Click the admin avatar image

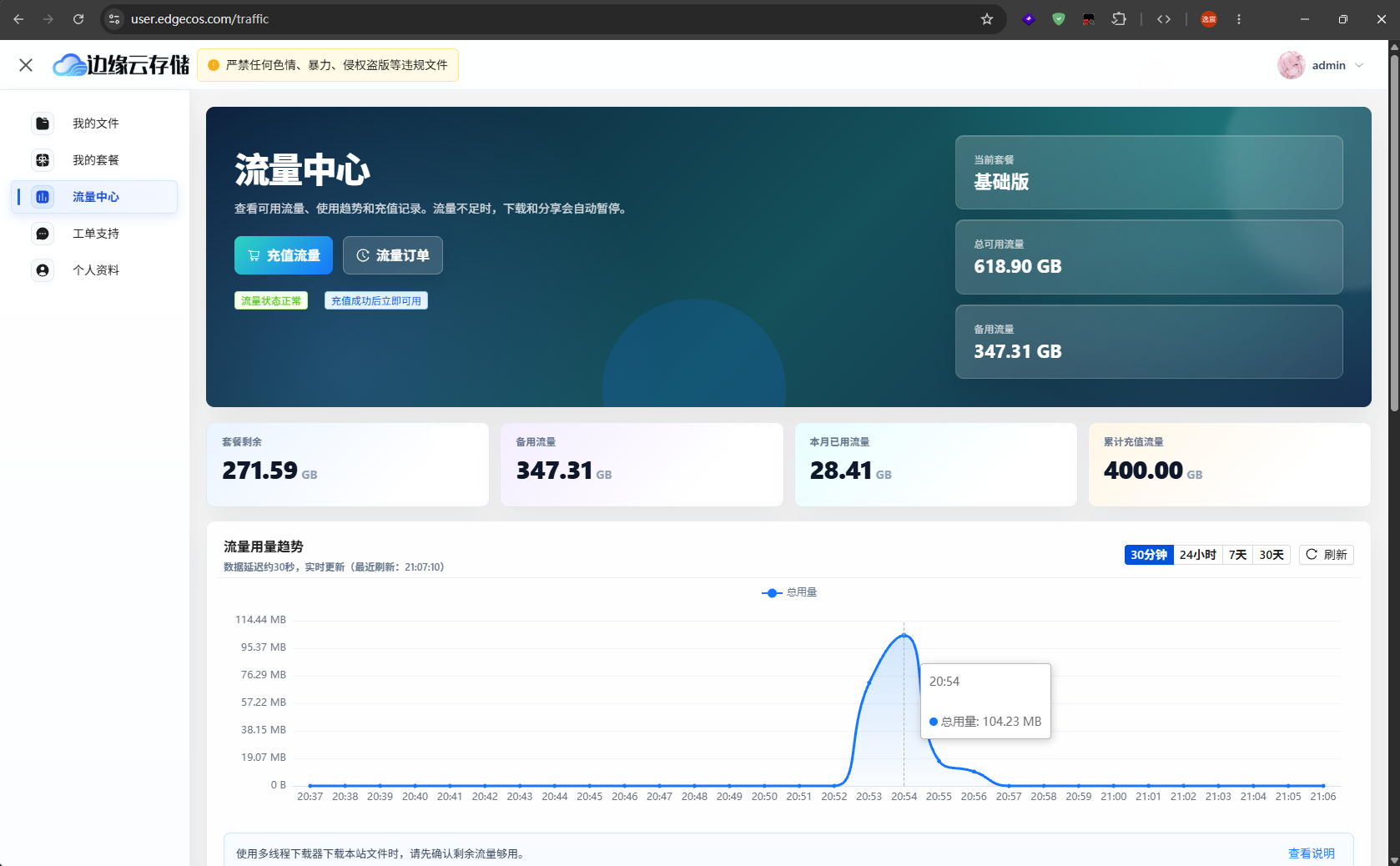tap(1291, 65)
